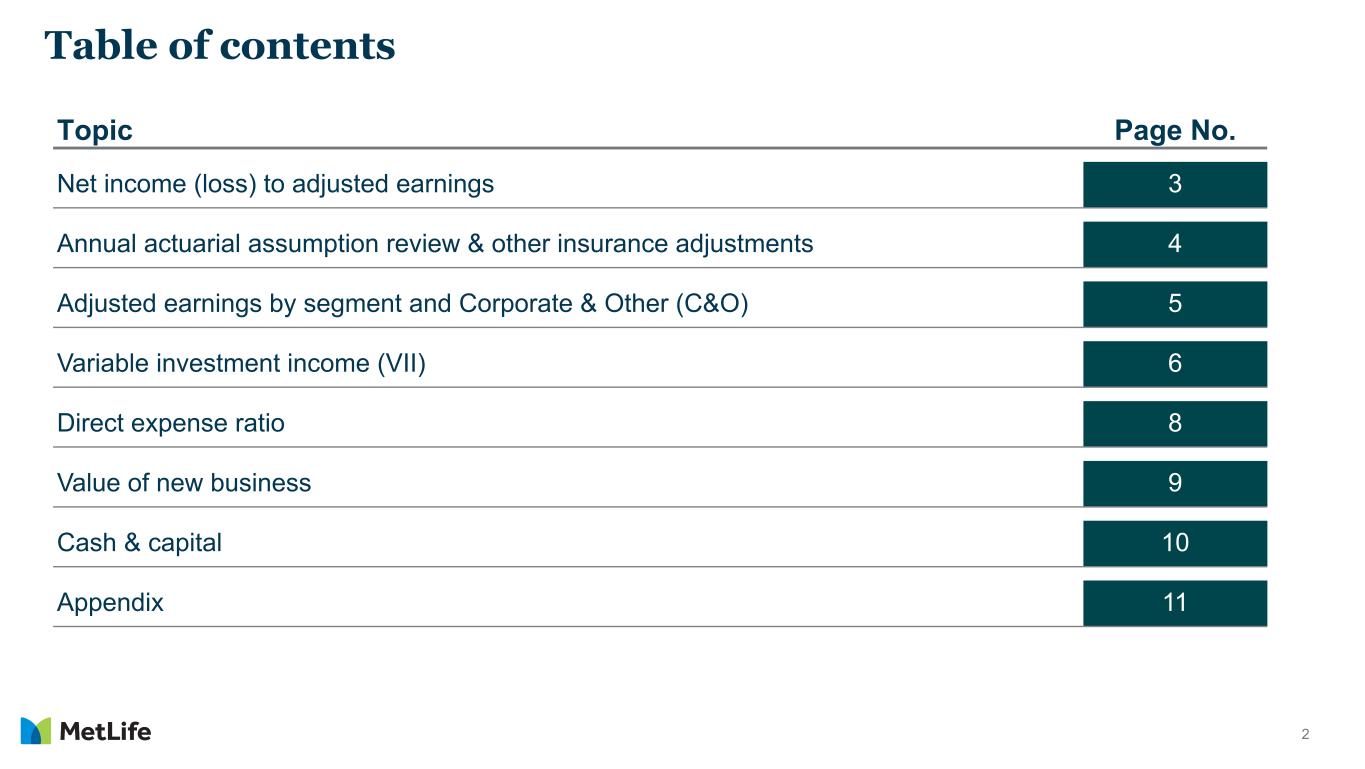The image size is (1365, 769).
Task: Jump to page 8 box
Action: click(1174, 424)
